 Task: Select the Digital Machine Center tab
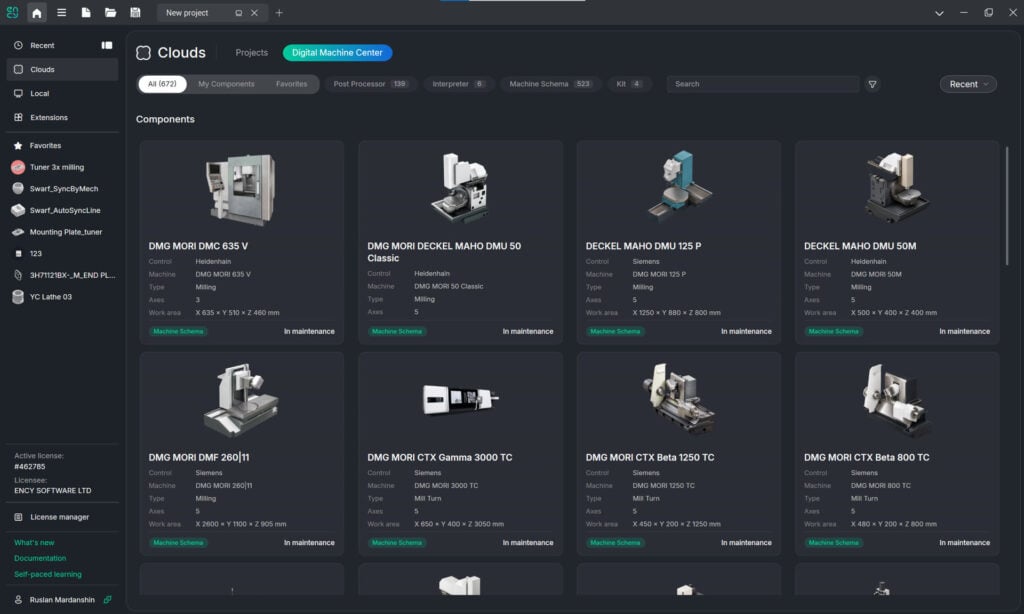337,52
